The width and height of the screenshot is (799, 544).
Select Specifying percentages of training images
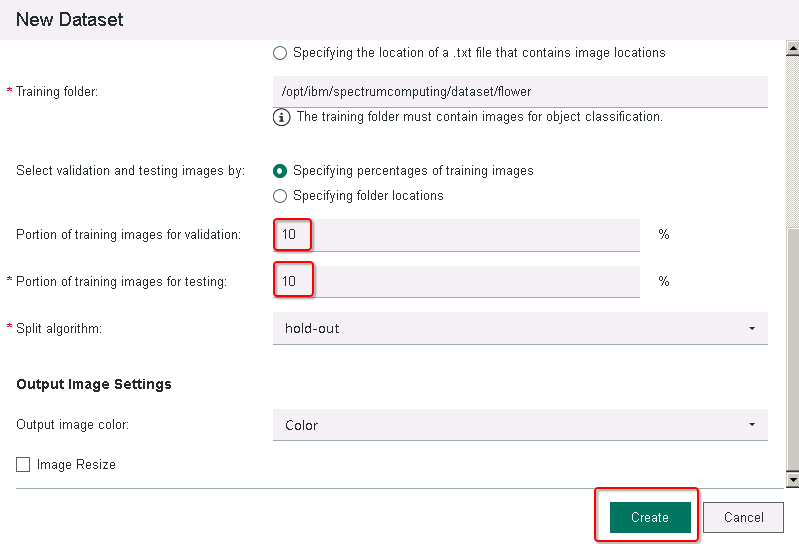click(x=280, y=171)
